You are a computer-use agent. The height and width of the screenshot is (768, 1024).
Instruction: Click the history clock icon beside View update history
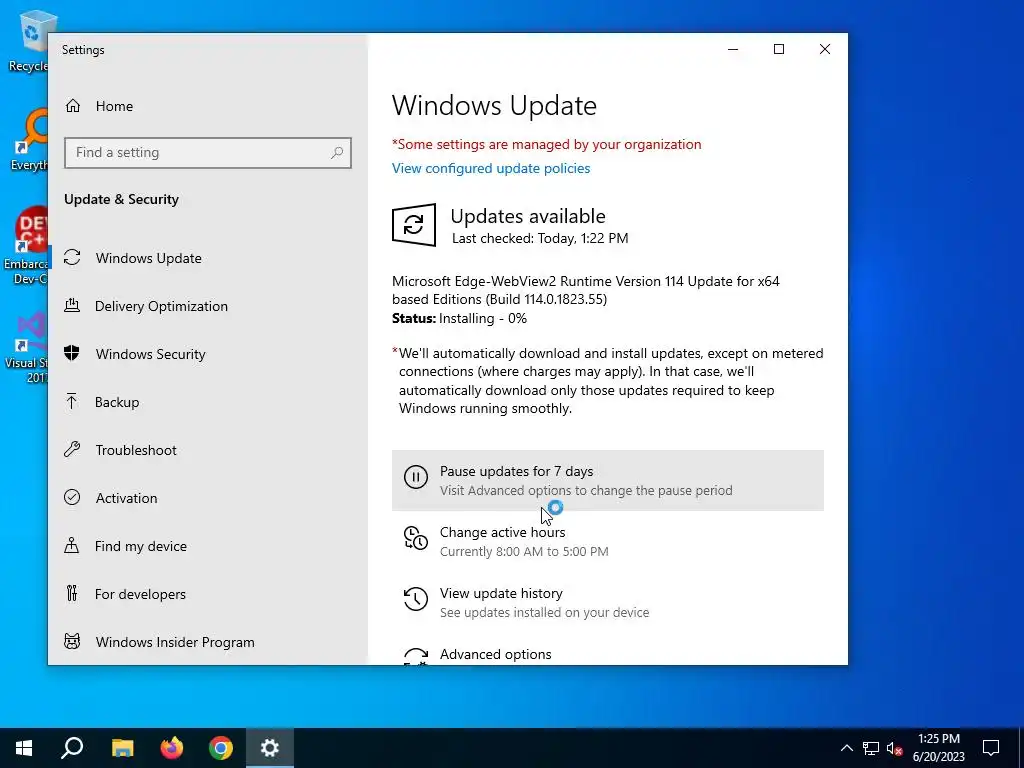pos(416,599)
